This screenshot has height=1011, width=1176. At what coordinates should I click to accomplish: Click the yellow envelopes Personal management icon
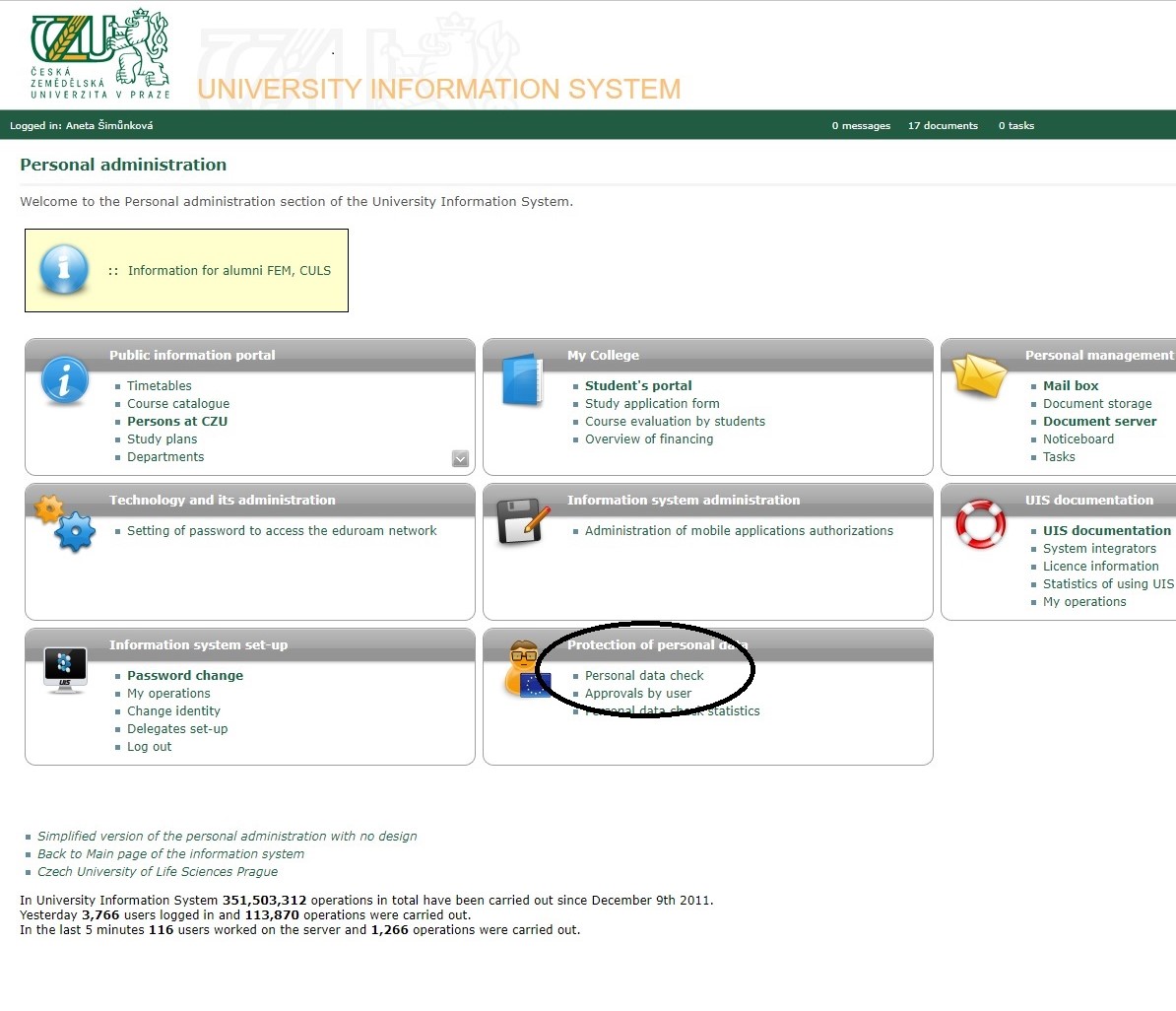click(x=980, y=376)
